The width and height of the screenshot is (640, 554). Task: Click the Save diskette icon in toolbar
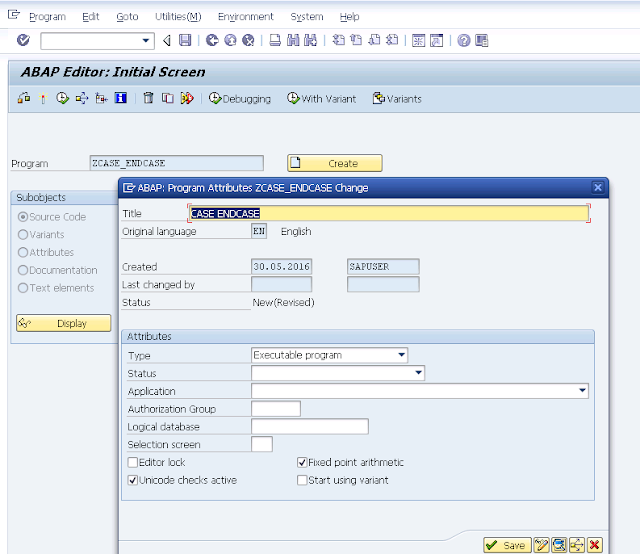(185, 40)
